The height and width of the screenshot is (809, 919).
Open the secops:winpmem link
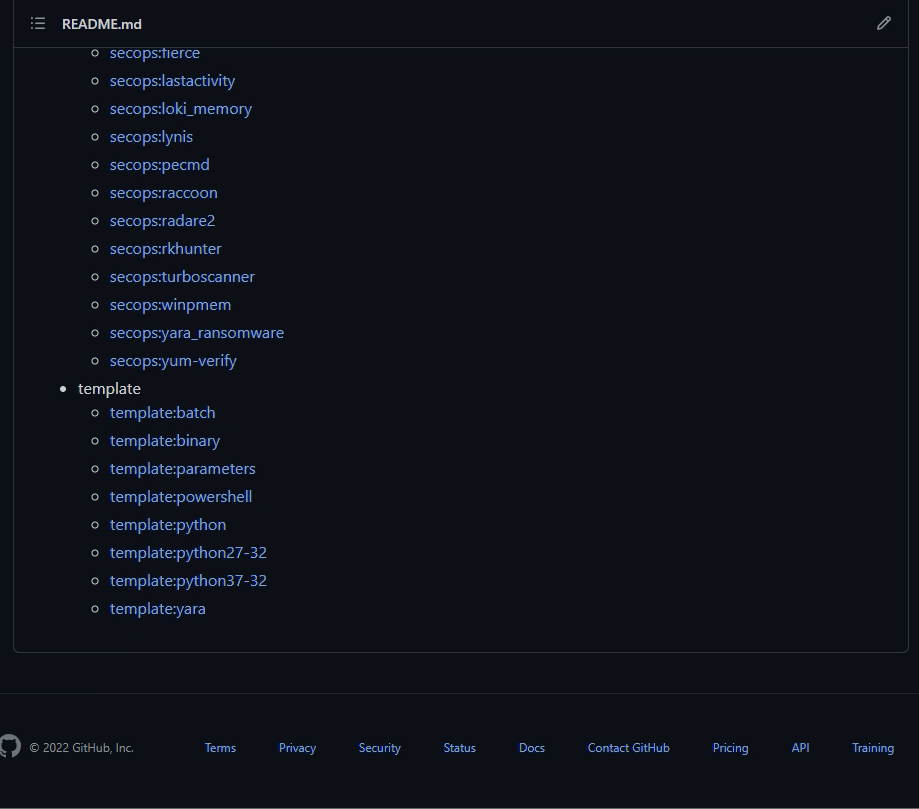pos(171,305)
